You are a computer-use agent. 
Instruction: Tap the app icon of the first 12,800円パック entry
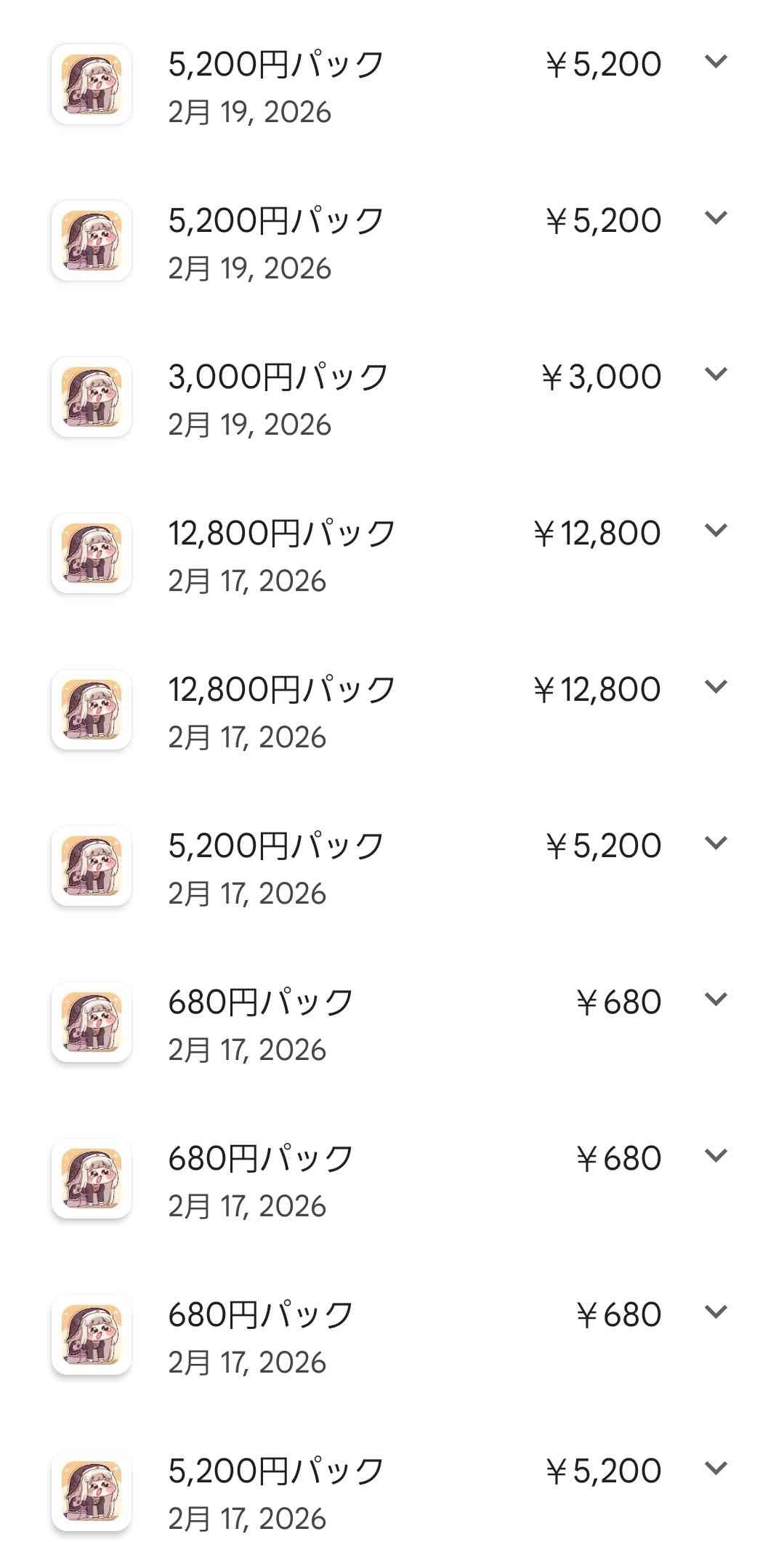pos(92,553)
